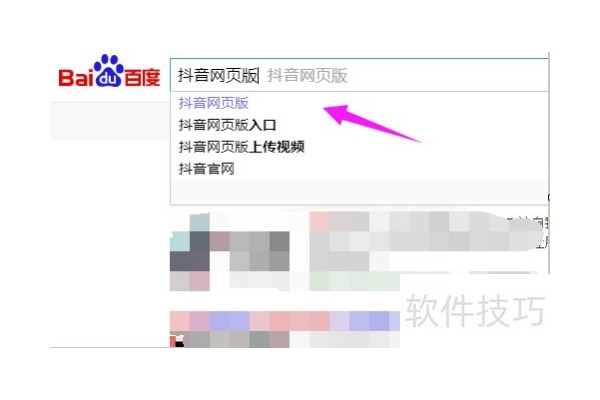
Task: Click the gray footer strip of the suggestion list
Action: click(359, 191)
